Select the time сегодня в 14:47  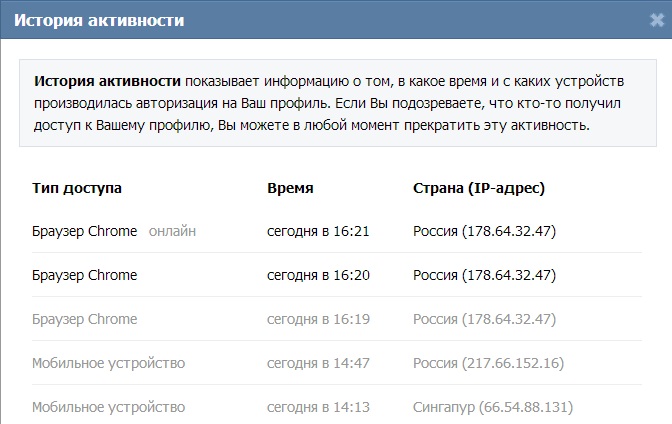pos(318,364)
